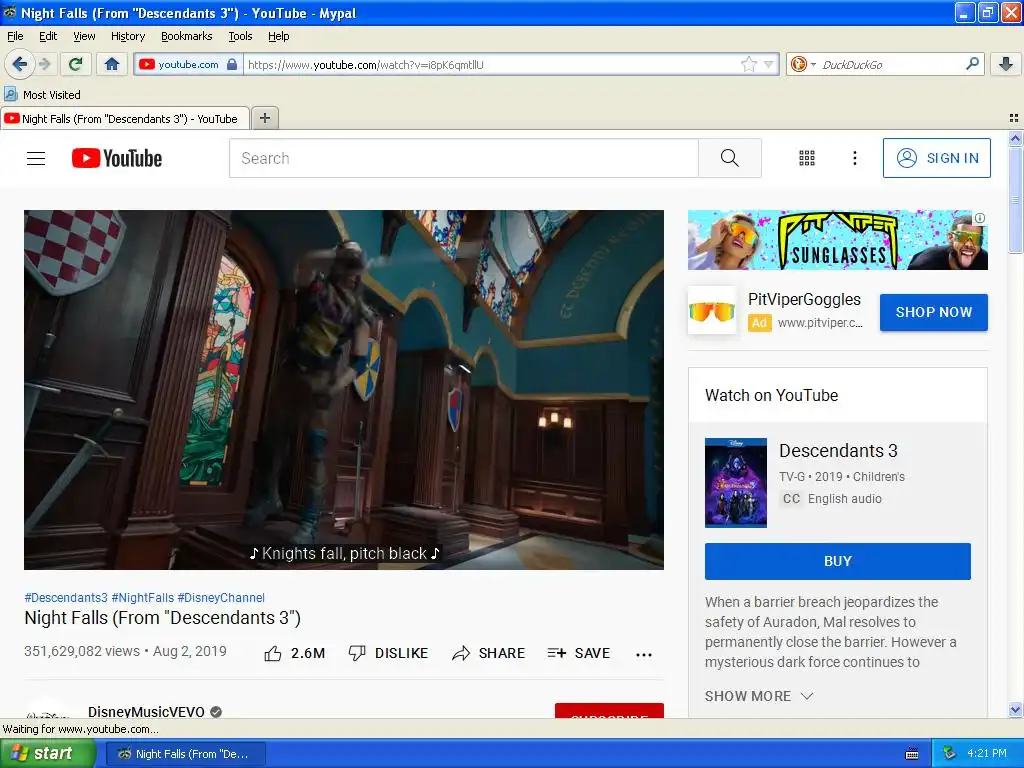Click the Night Falls taskbar window button
The height and width of the screenshot is (768, 1024).
coord(185,754)
